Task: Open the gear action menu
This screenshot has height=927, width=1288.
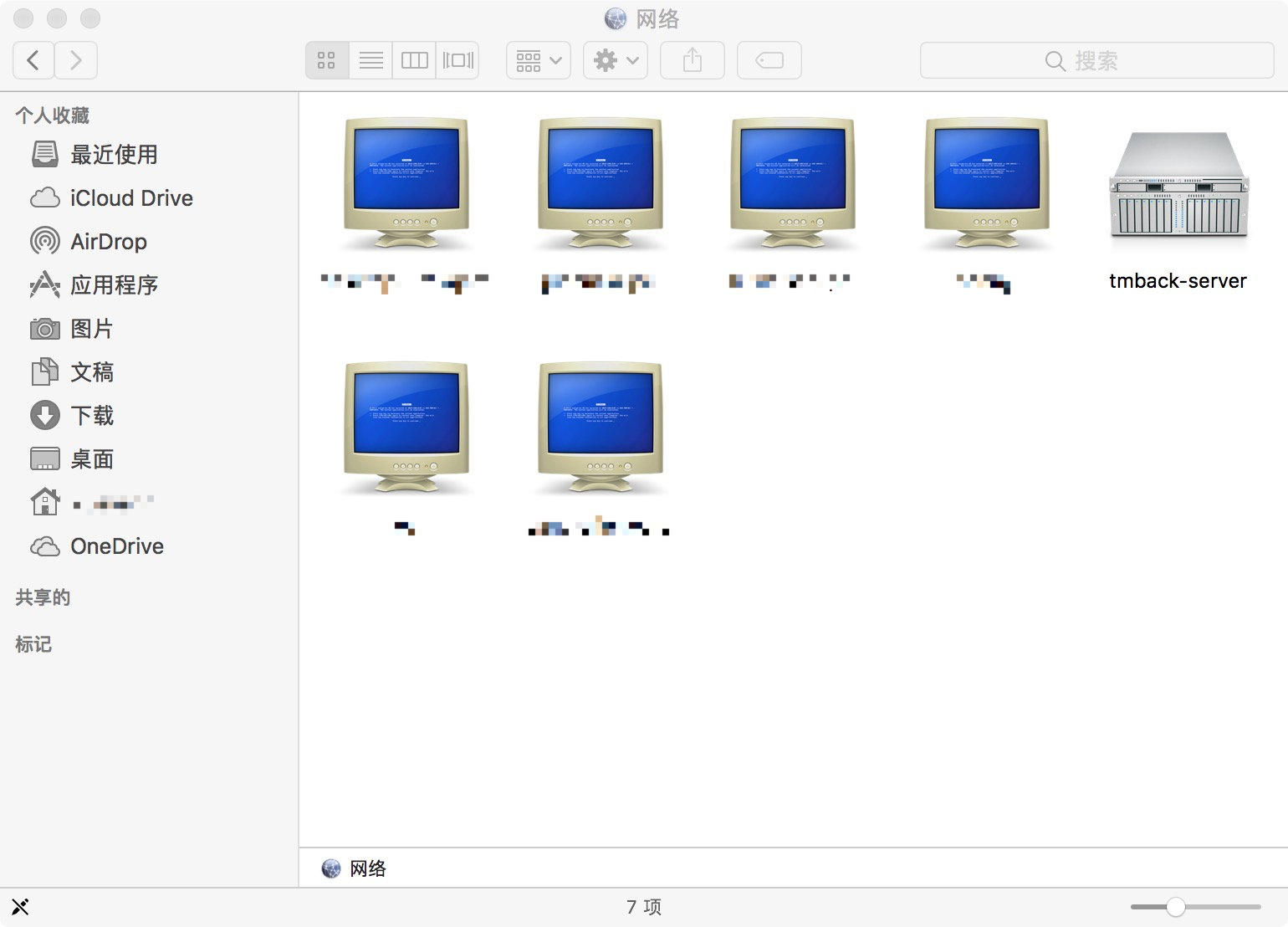Action: click(x=616, y=60)
